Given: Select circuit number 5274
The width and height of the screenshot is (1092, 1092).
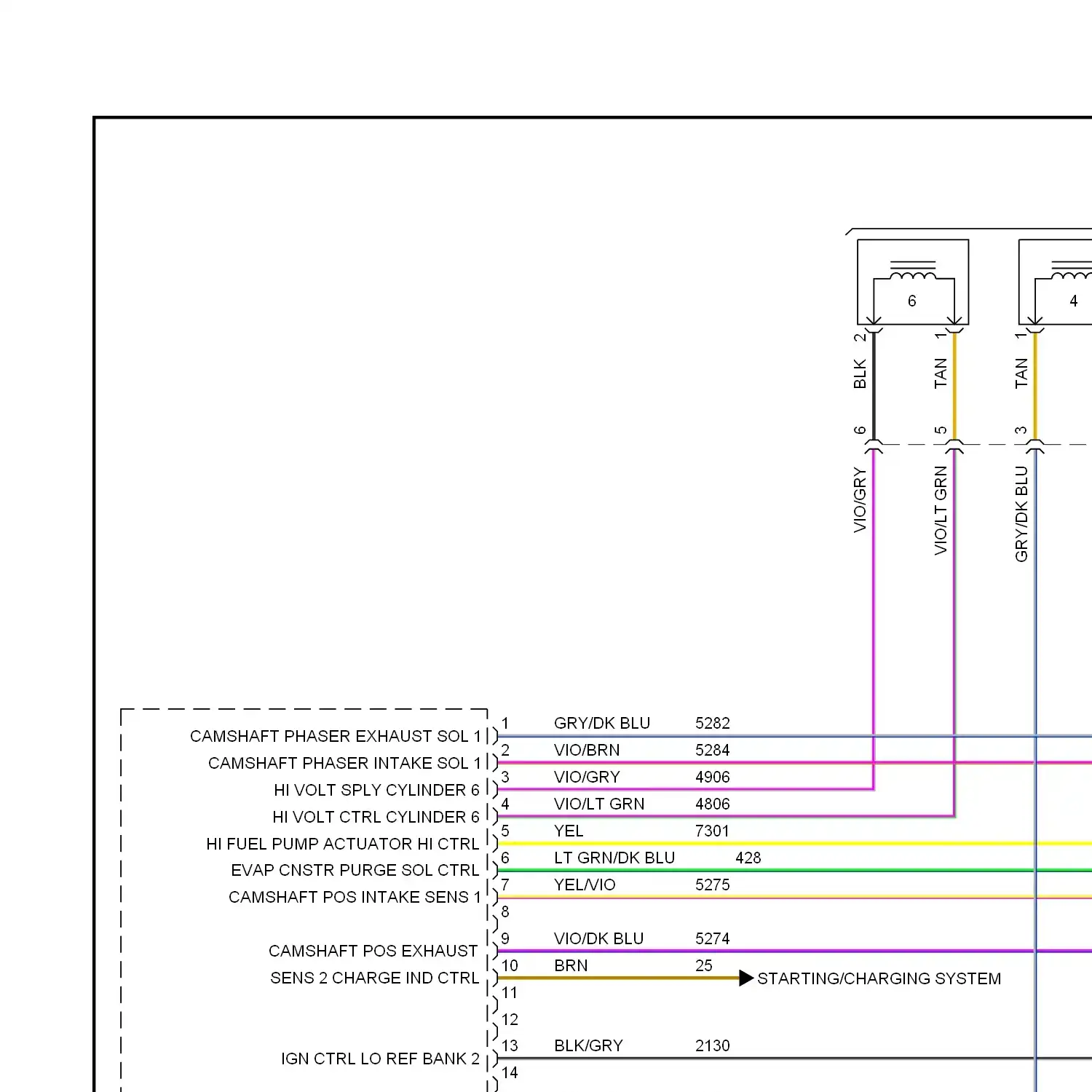Looking at the screenshot, I should click(712, 938).
